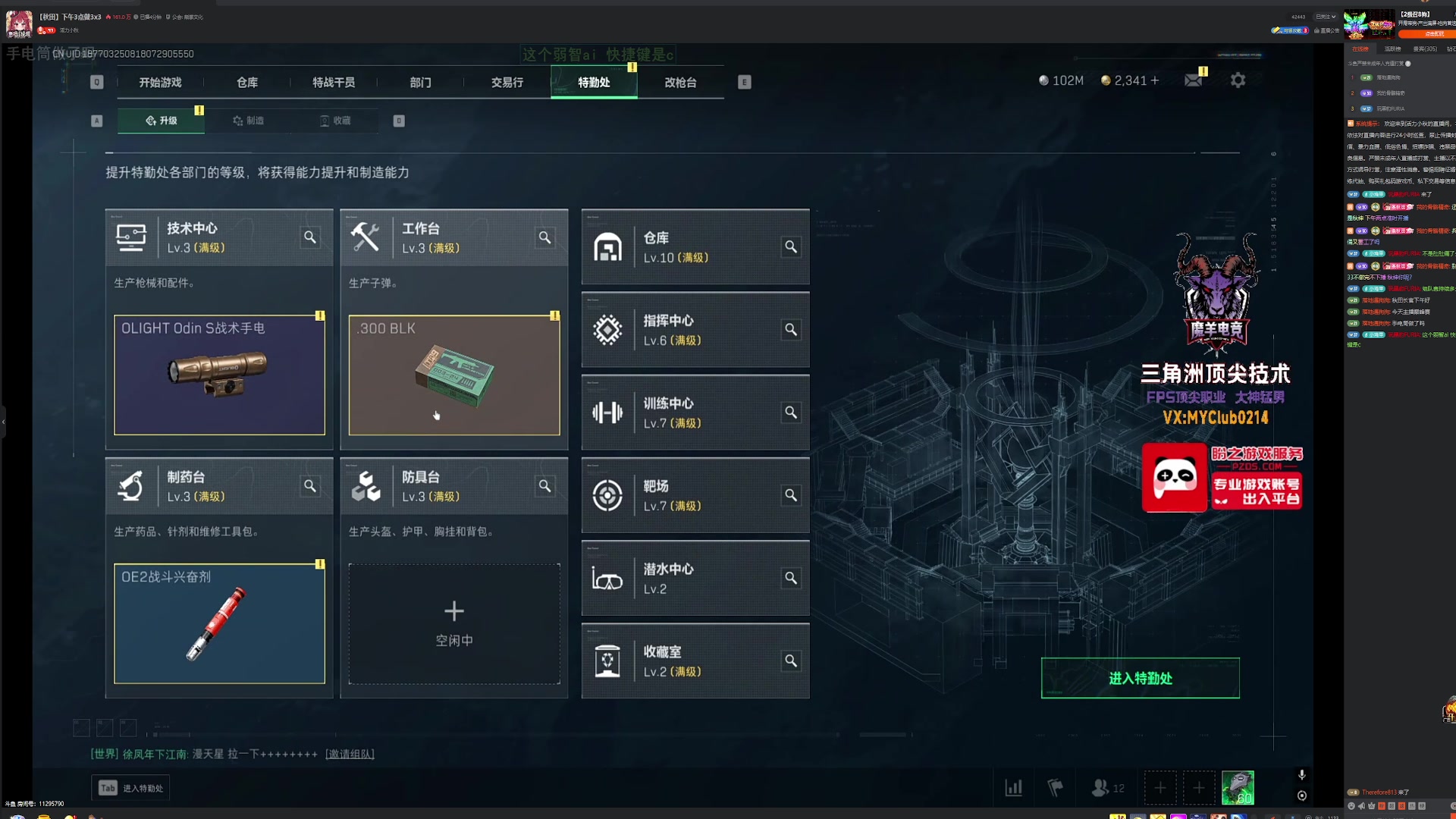Select the 收藏 sub-tab
1456x819 pixels.
[335, 121]
